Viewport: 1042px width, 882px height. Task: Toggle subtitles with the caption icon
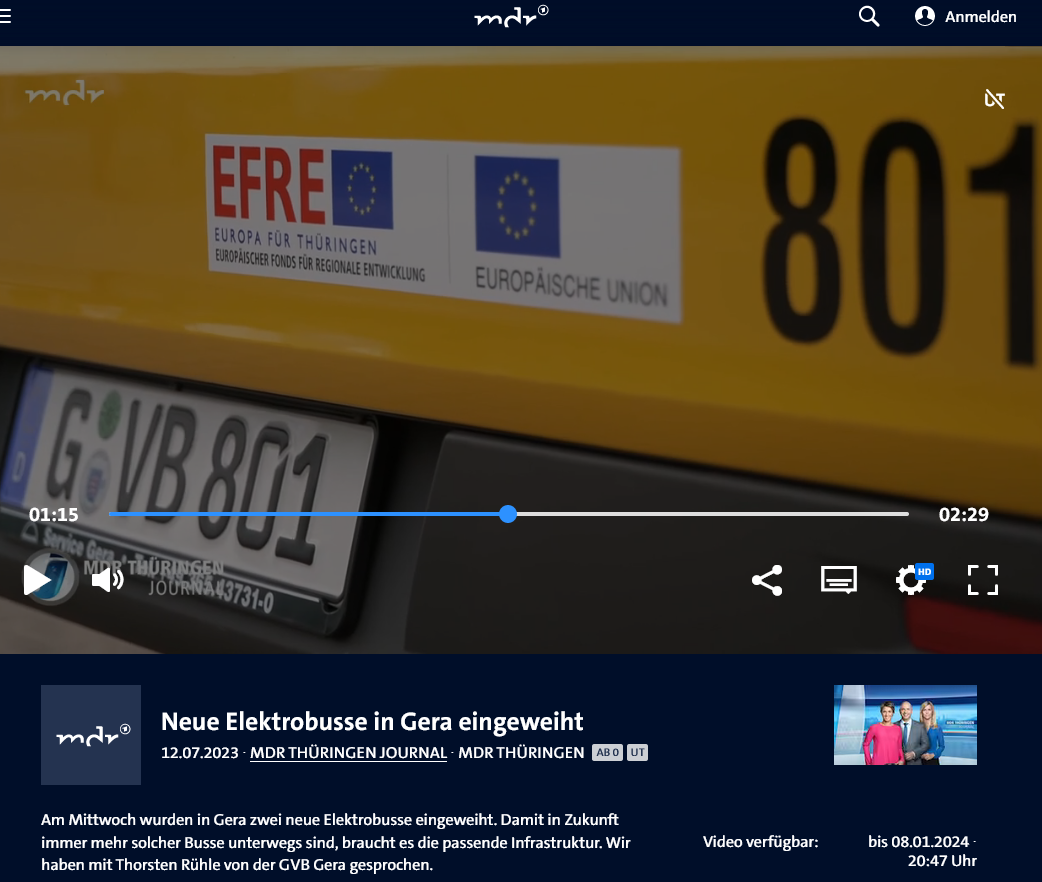coord(839,580)
